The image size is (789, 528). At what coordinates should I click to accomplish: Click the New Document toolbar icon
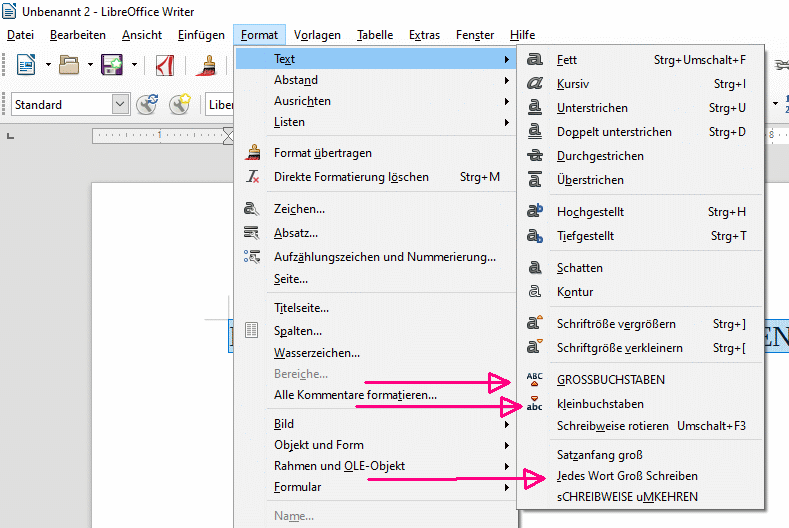[x=26, y=64]
